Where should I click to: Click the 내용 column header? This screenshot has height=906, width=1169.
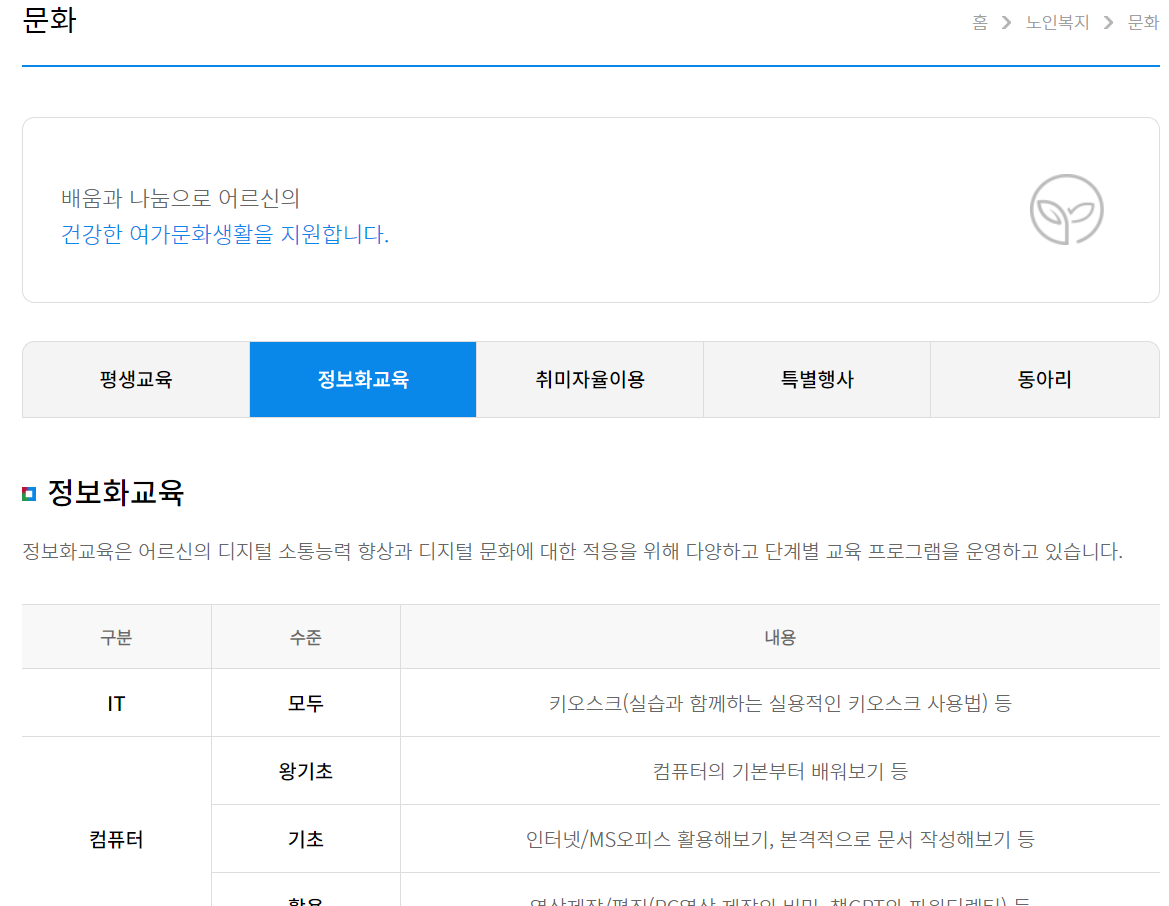pos(780,636)
